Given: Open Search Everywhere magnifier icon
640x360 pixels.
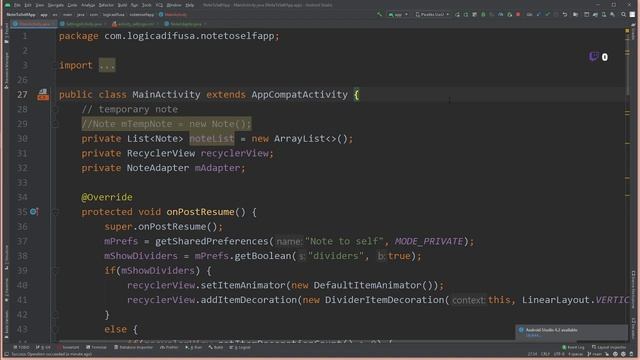Looking at the screenshot, I should point(623,14).
